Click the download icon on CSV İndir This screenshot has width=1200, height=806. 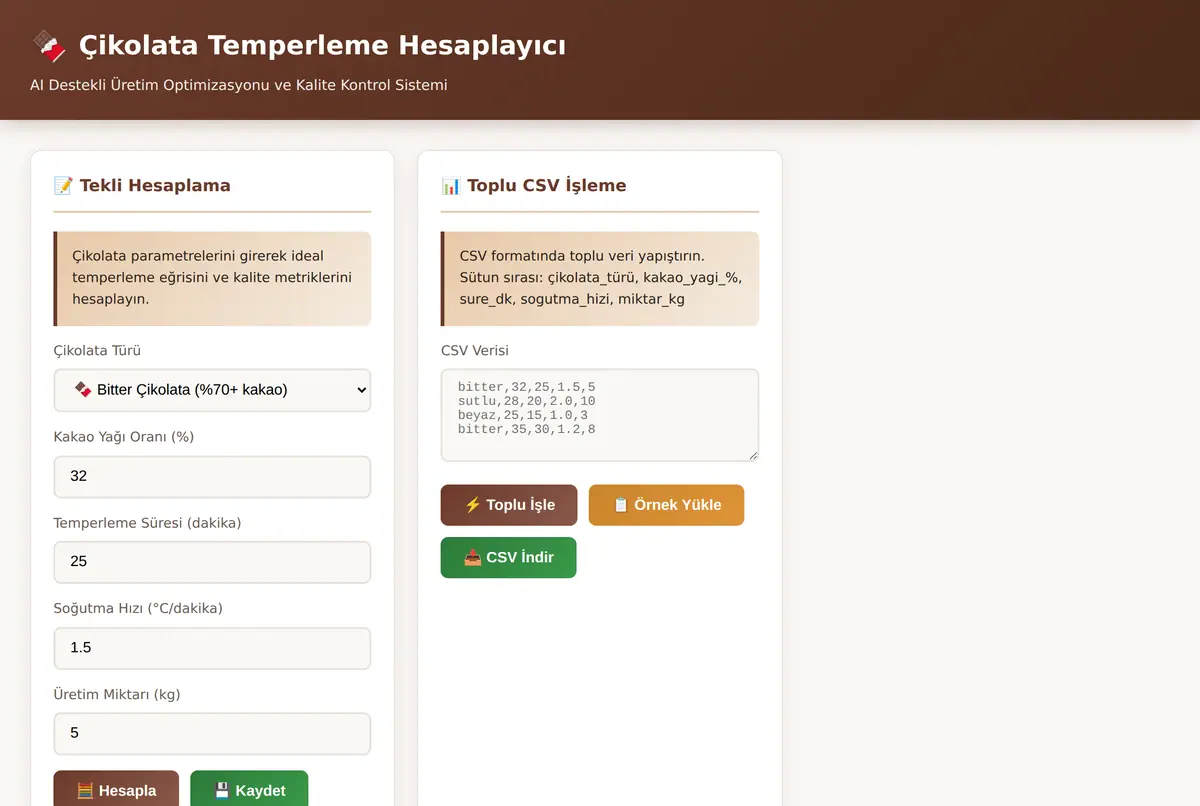coord(473,557)
